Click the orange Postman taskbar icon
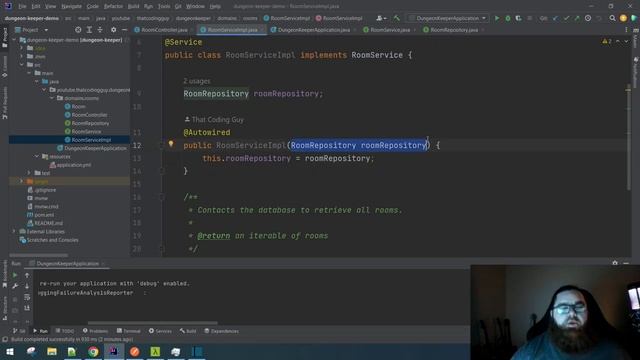This screenshot has width=640, height=360. 135,351
